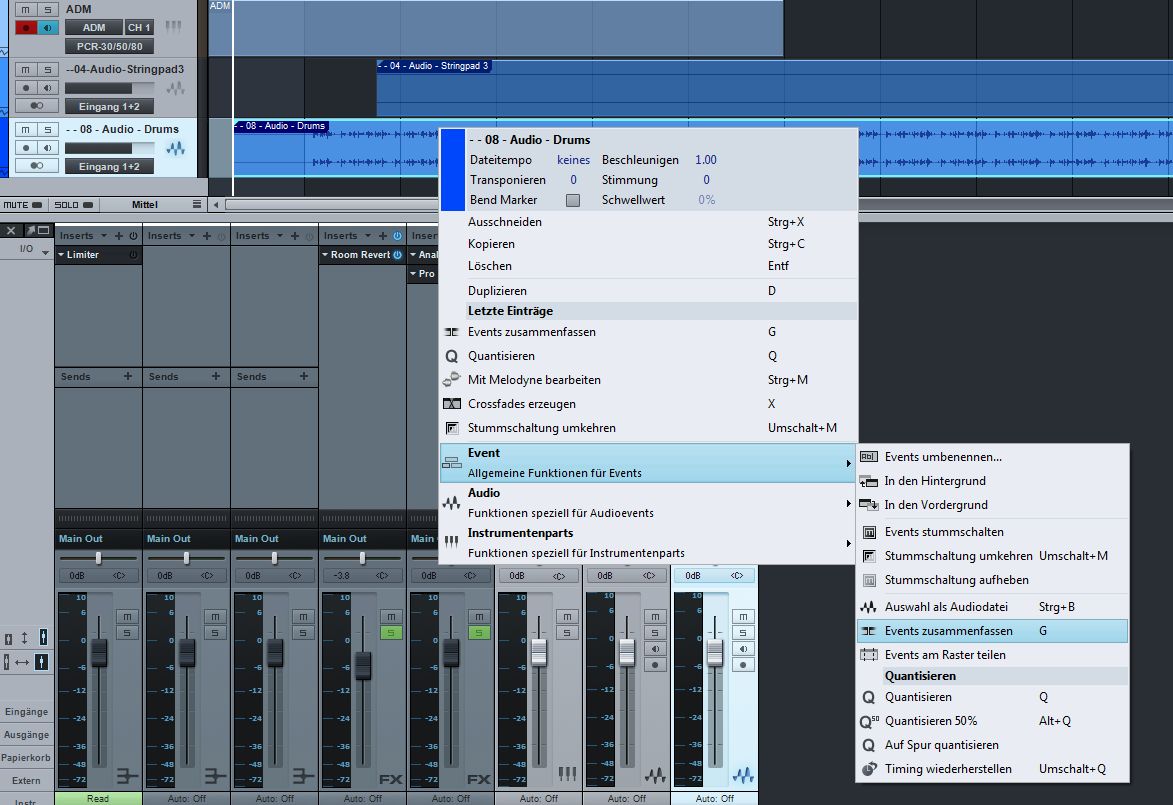
Task: Toggle monitoring on the 08 - Audio - Drums track
Action: [48, 147]
